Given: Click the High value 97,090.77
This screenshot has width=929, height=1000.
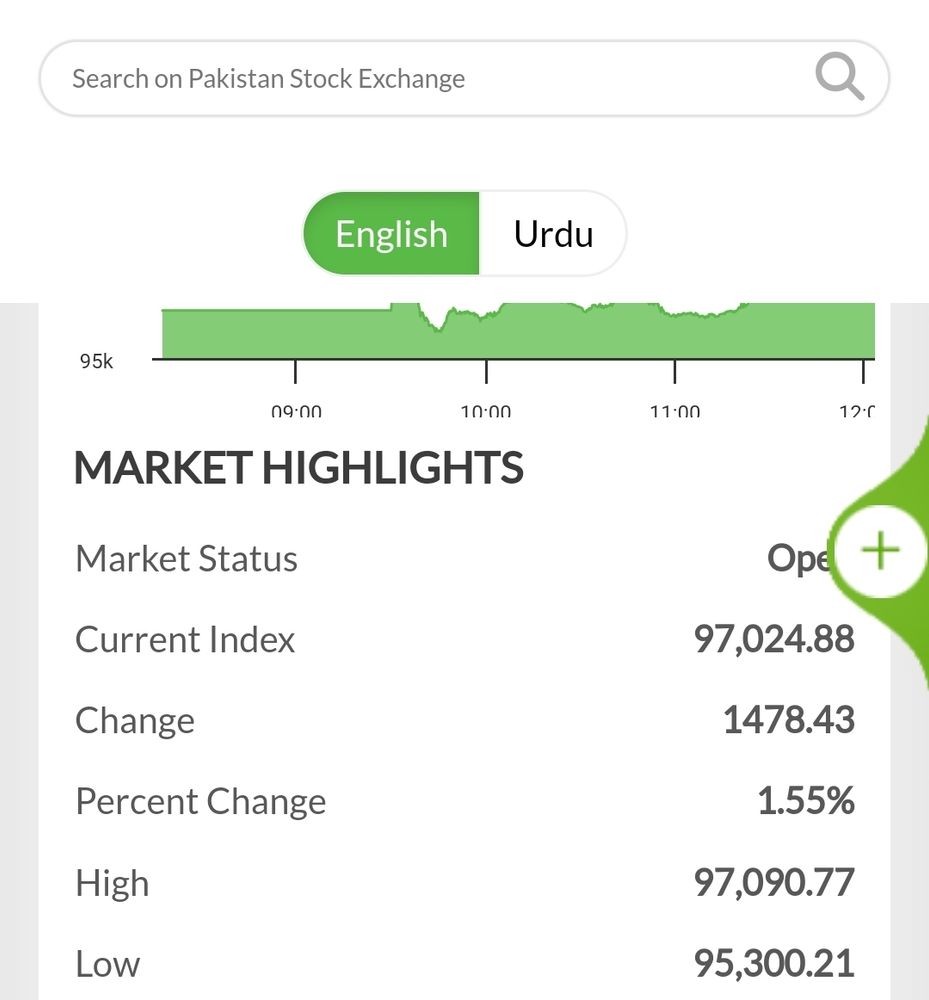Looking at the screenshot, I should pos(773,883).
